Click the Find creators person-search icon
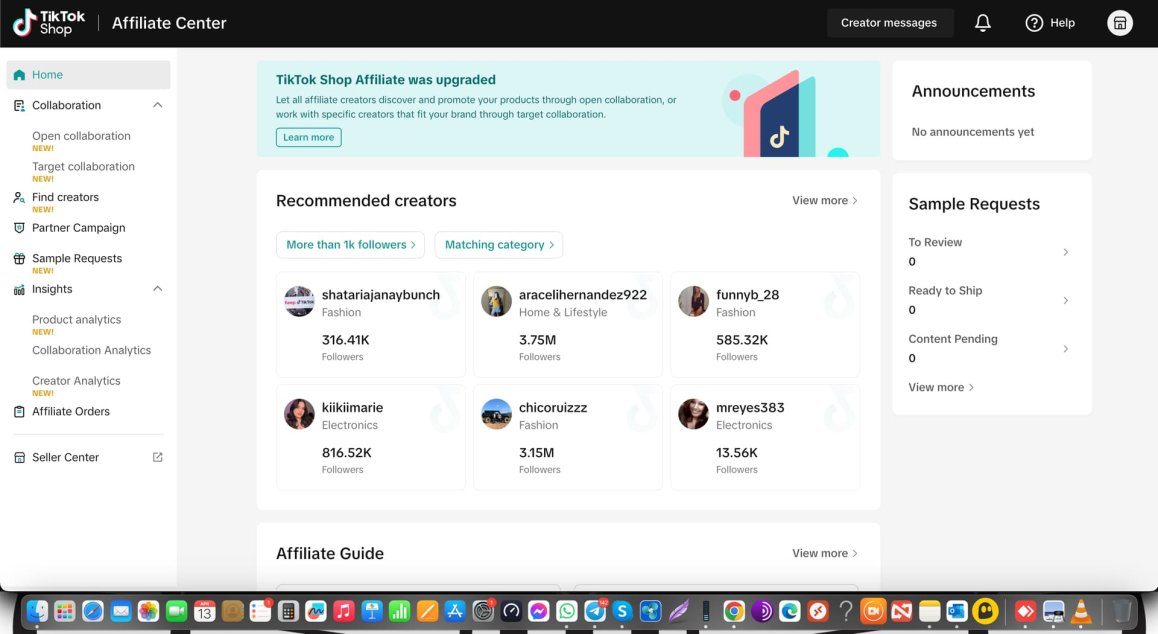1158x634 pixels. [x=19, y=197]
